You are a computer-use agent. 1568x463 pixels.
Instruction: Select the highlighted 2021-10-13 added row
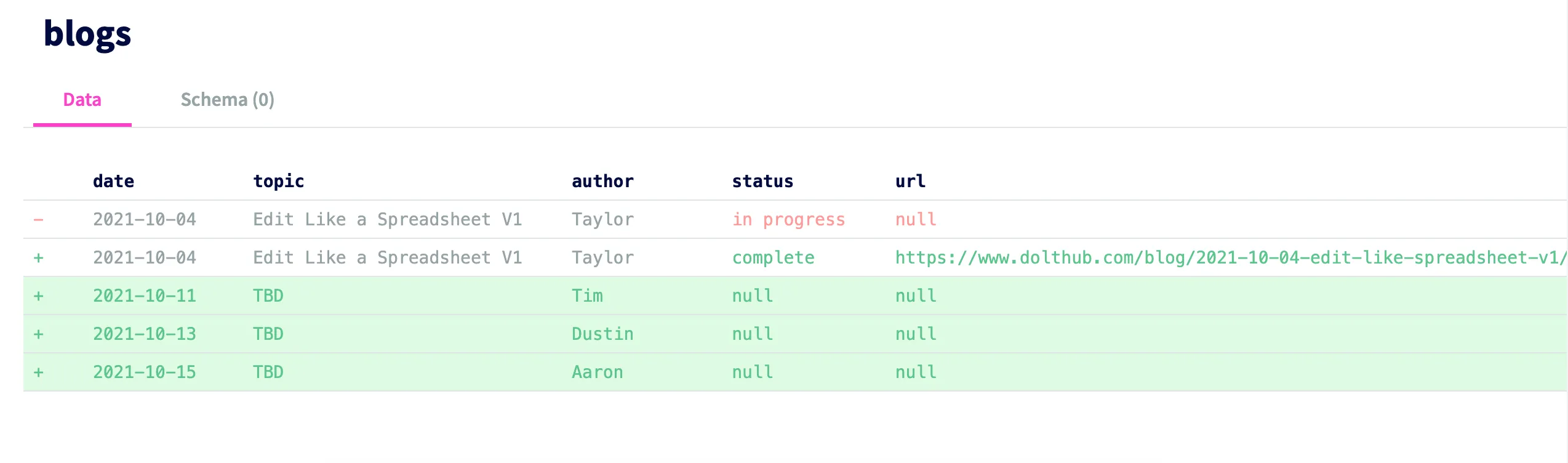click(x=431, y=334)
